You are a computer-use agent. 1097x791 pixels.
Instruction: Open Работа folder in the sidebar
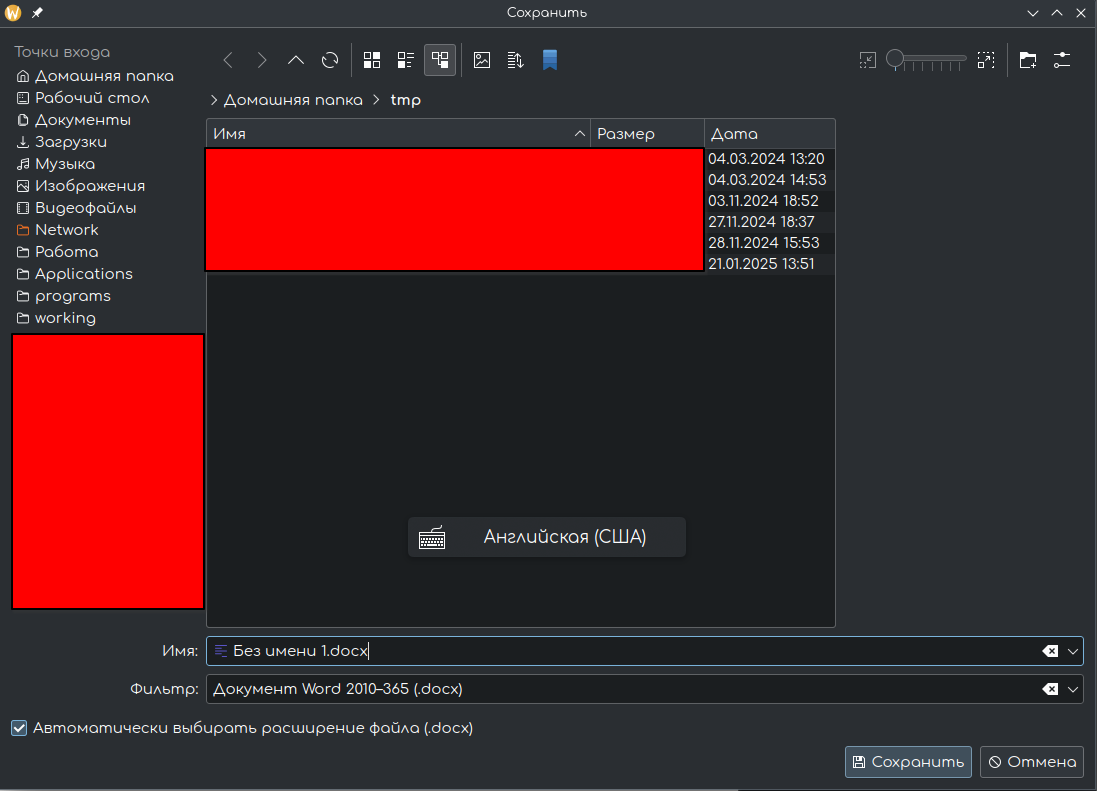click(57, 252)
